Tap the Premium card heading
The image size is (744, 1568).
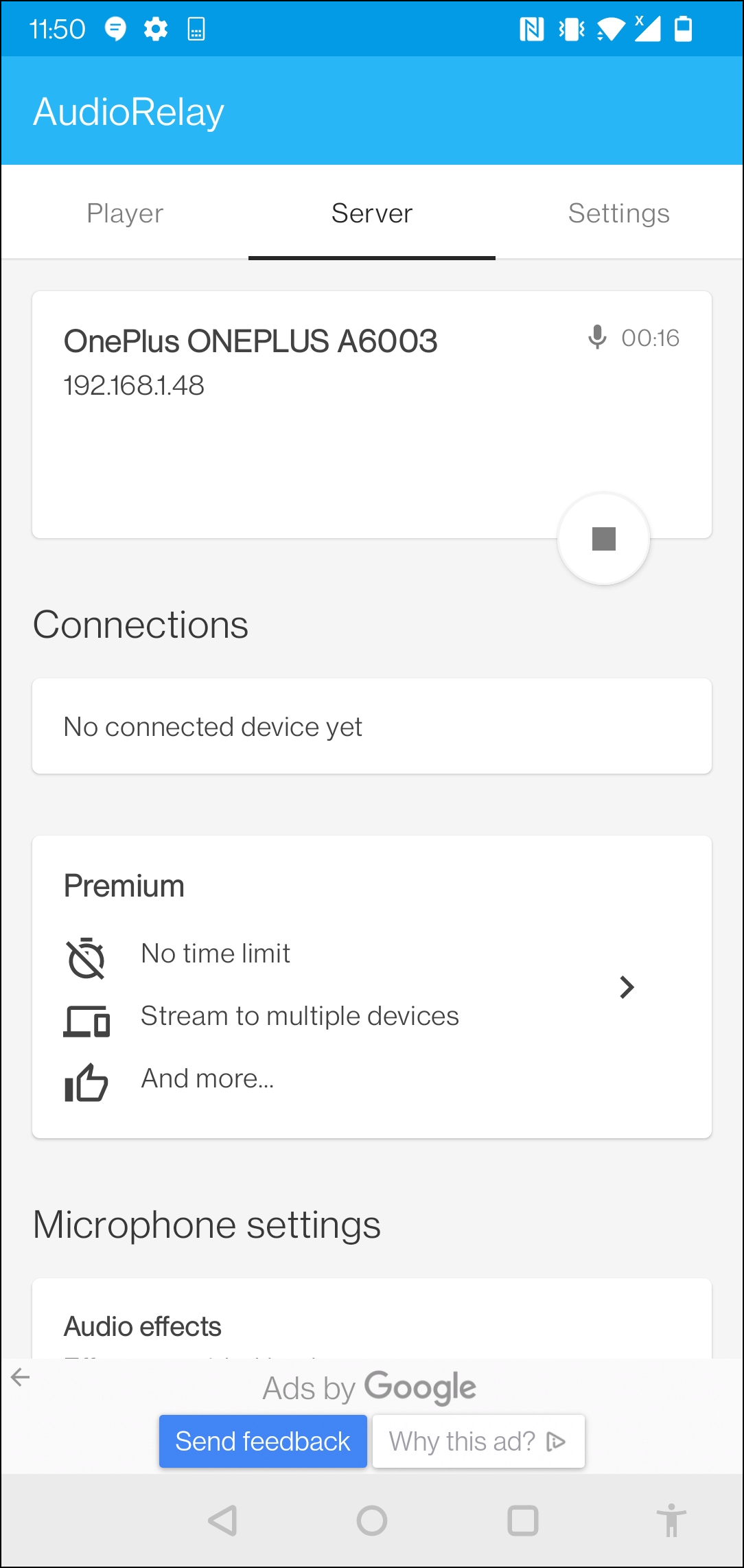pos(124,886)
